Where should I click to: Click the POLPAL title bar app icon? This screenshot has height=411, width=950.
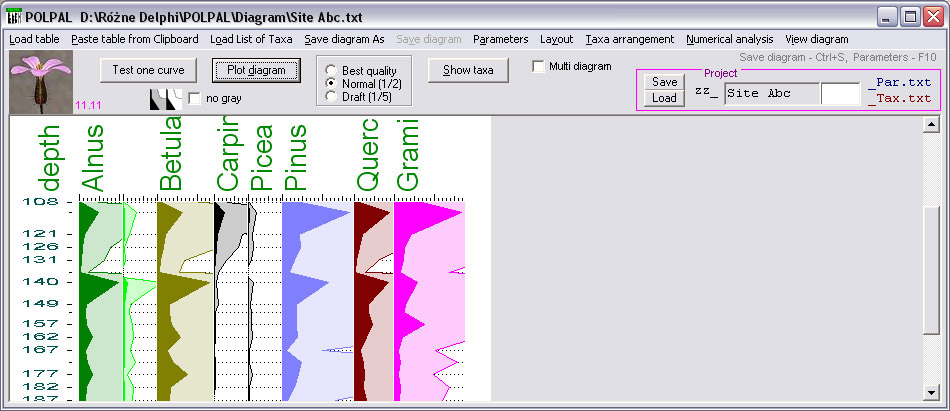[x=14, y=17]
